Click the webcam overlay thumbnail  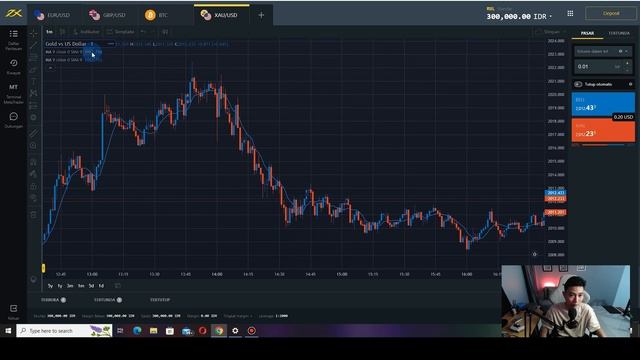tap(565, 301)
